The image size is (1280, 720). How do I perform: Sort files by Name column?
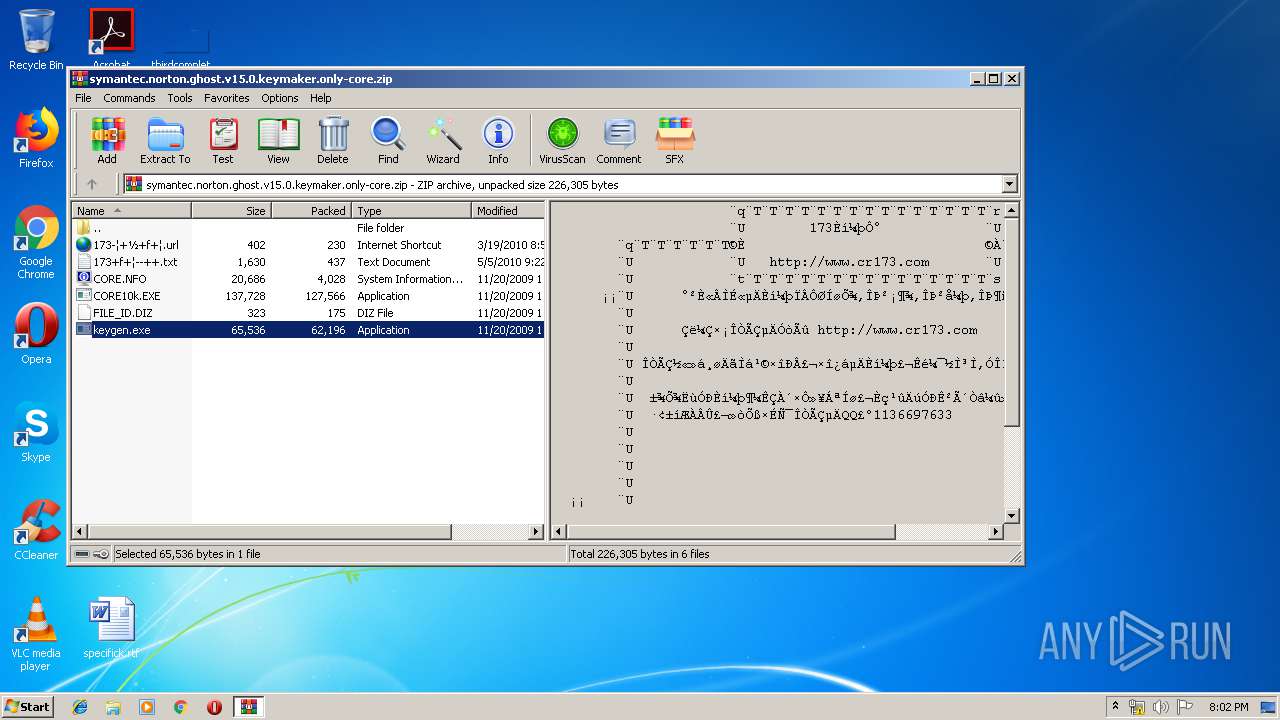tap(131, 211)
